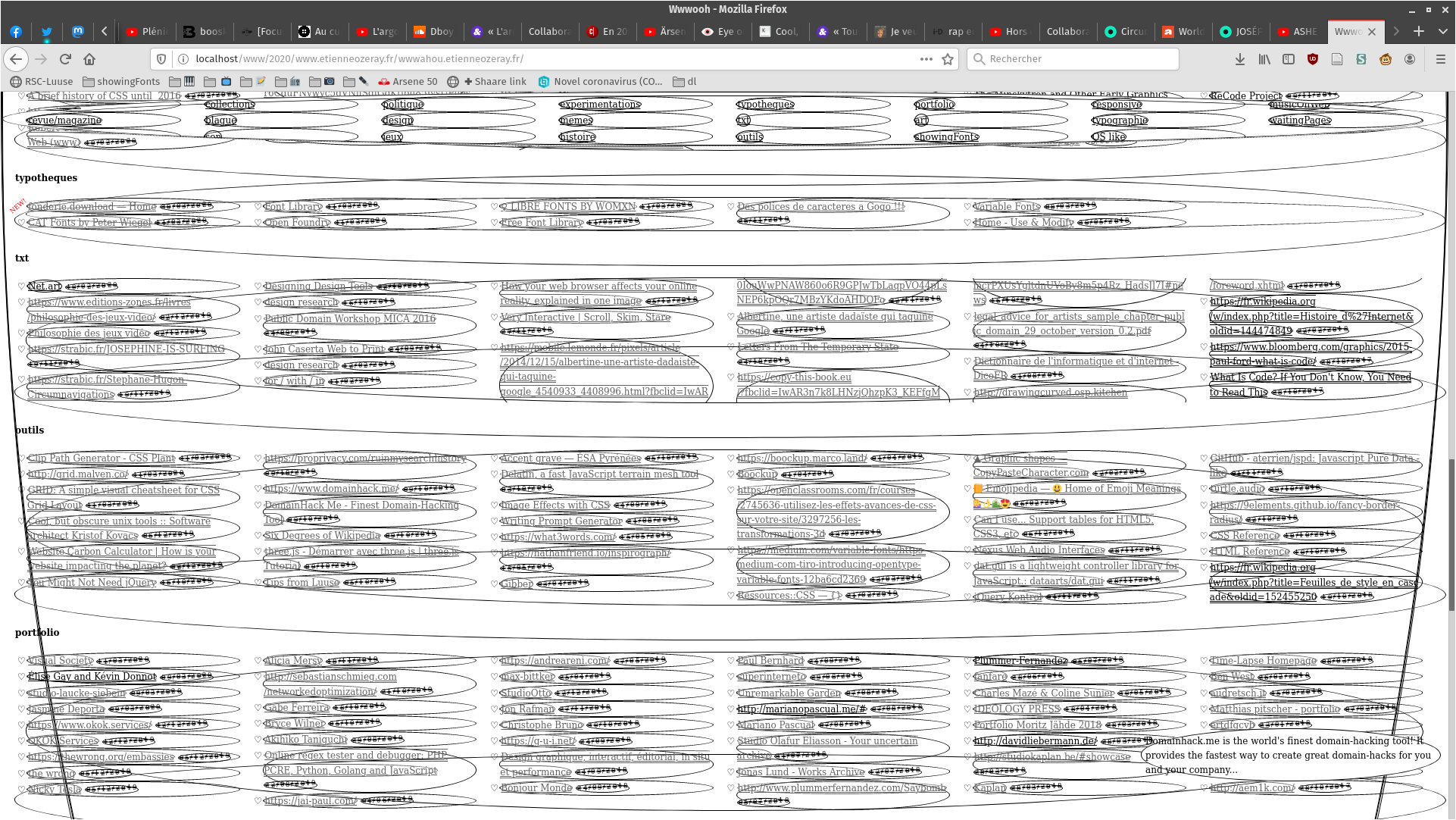Image resolution: width=1456 pixels, height=820 pixels.
Task: Switch to the Dboy tab
Action: click(435, 32)
